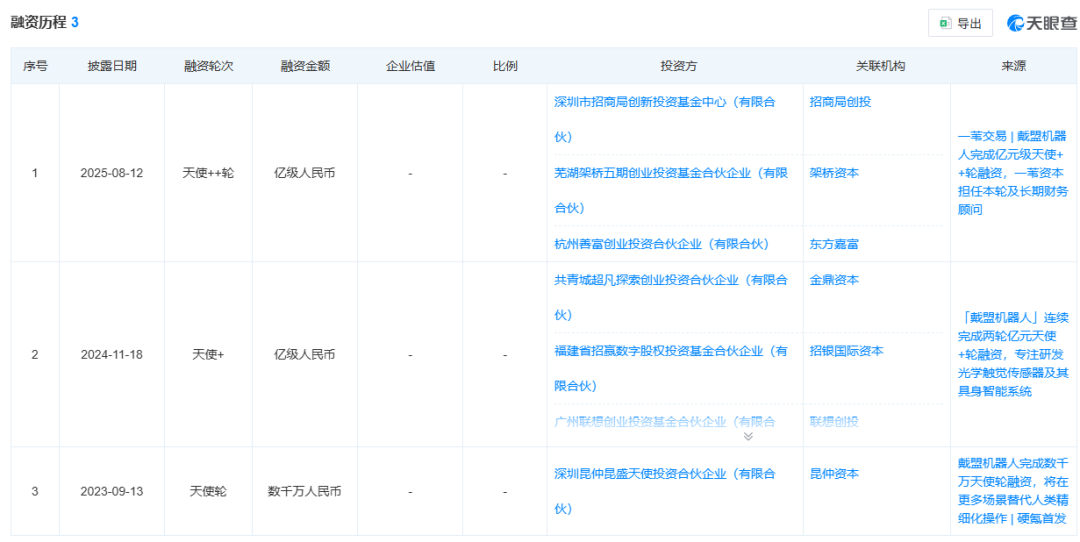
Task: Expand more investors chevron in row 2
Action: [x=748, y=436]
